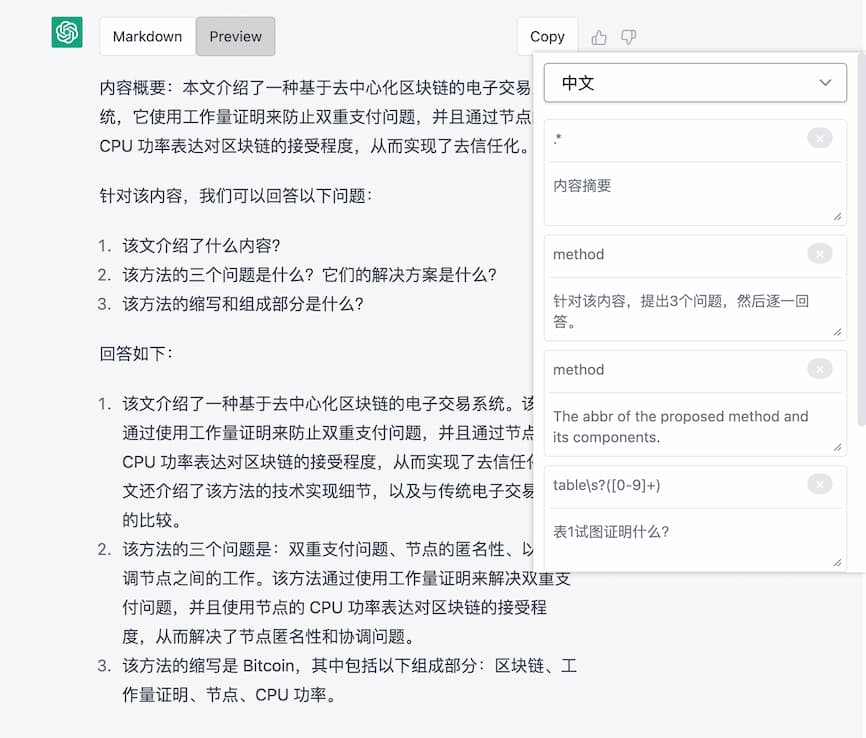Remove the '.*' rule with its X button
Viewport: 866px width, 738px height.
(x=820, y=138)
